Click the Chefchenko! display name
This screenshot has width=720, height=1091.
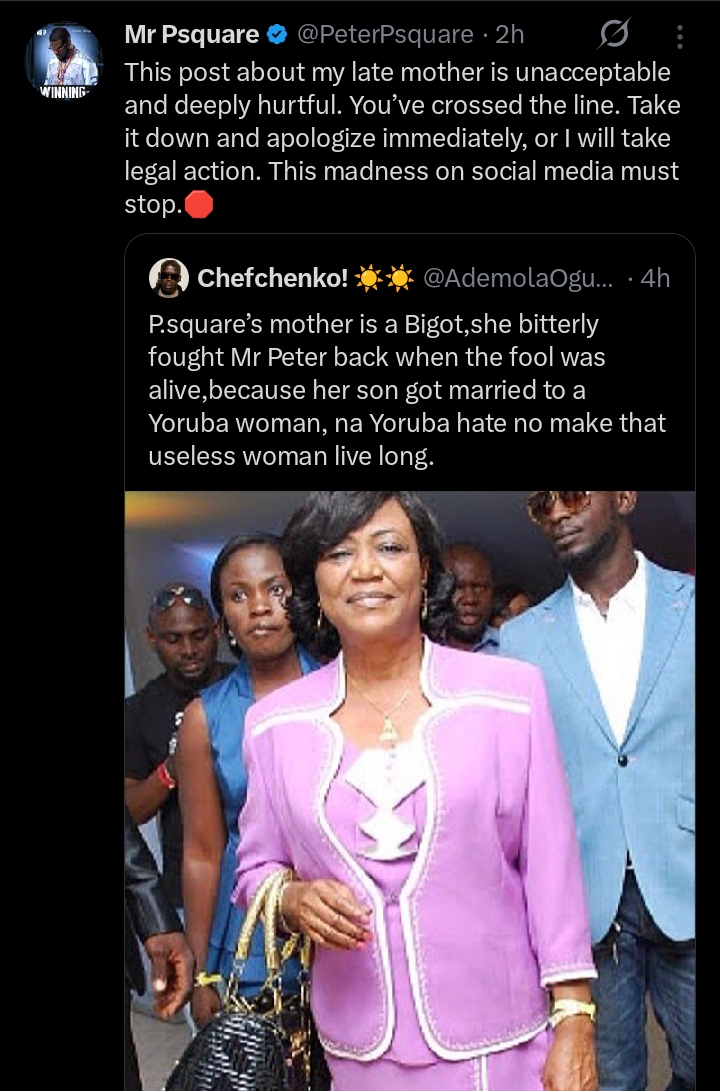(x=271, y=278)
